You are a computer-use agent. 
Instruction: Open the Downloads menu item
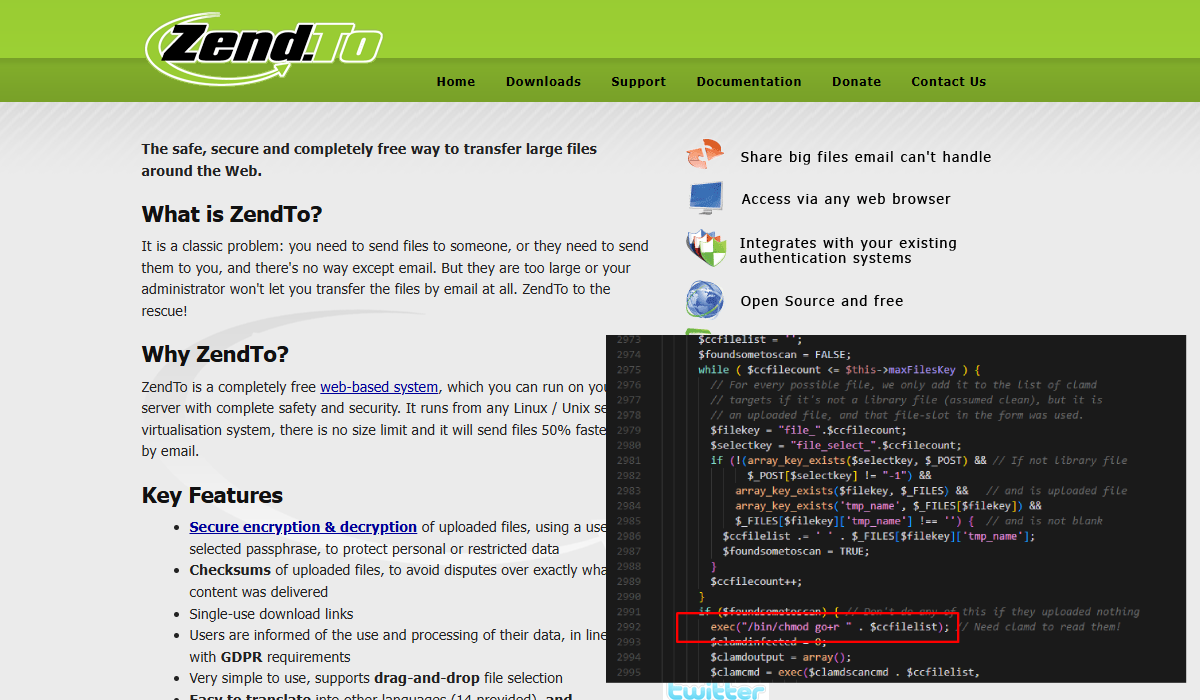[543, 82]
